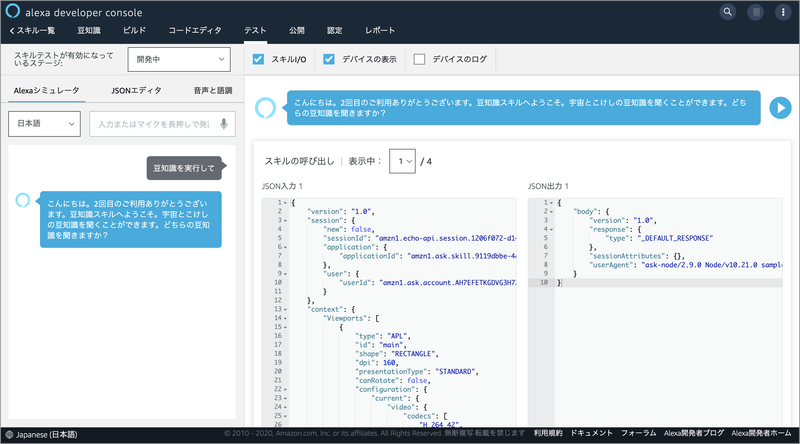Screen dimensions: 800x444
Task: Open the invocation number dropdown showing 1
Action: 403,161
